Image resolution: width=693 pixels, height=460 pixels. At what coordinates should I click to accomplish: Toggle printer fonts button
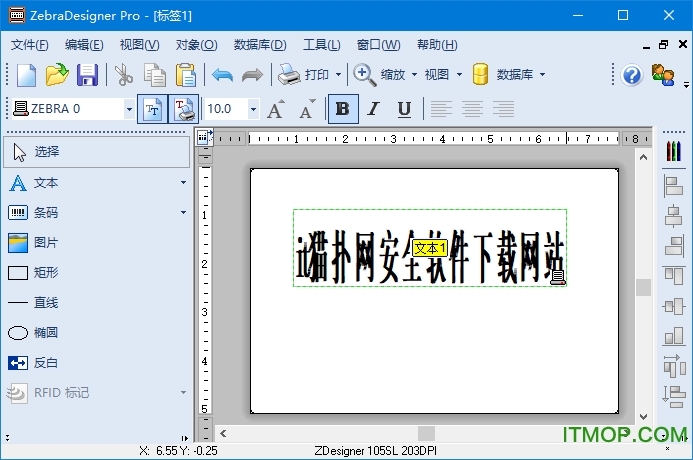tap(183, 109)
